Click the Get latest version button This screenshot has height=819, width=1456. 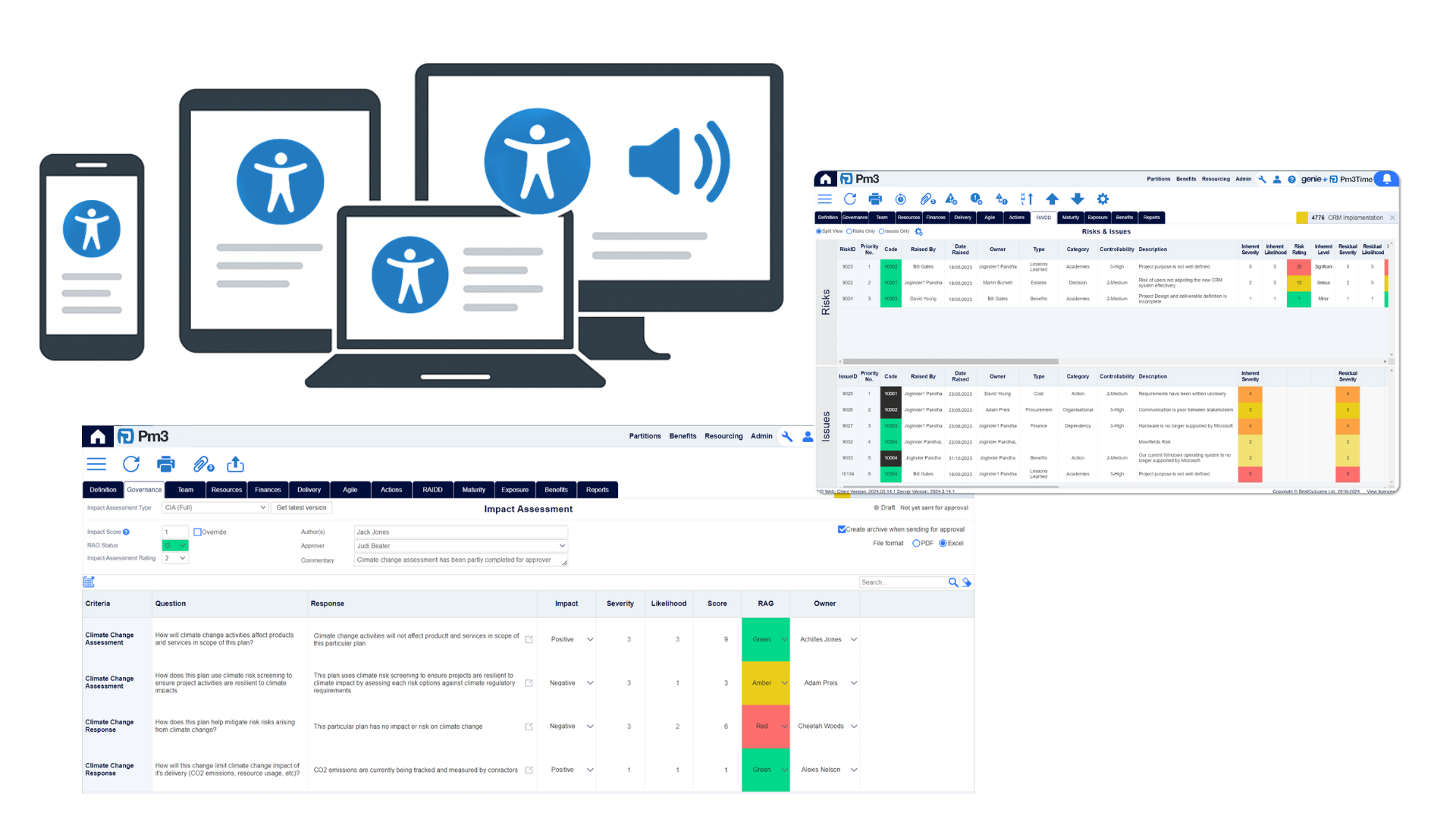pyautogui.click(x=301, y=508)
